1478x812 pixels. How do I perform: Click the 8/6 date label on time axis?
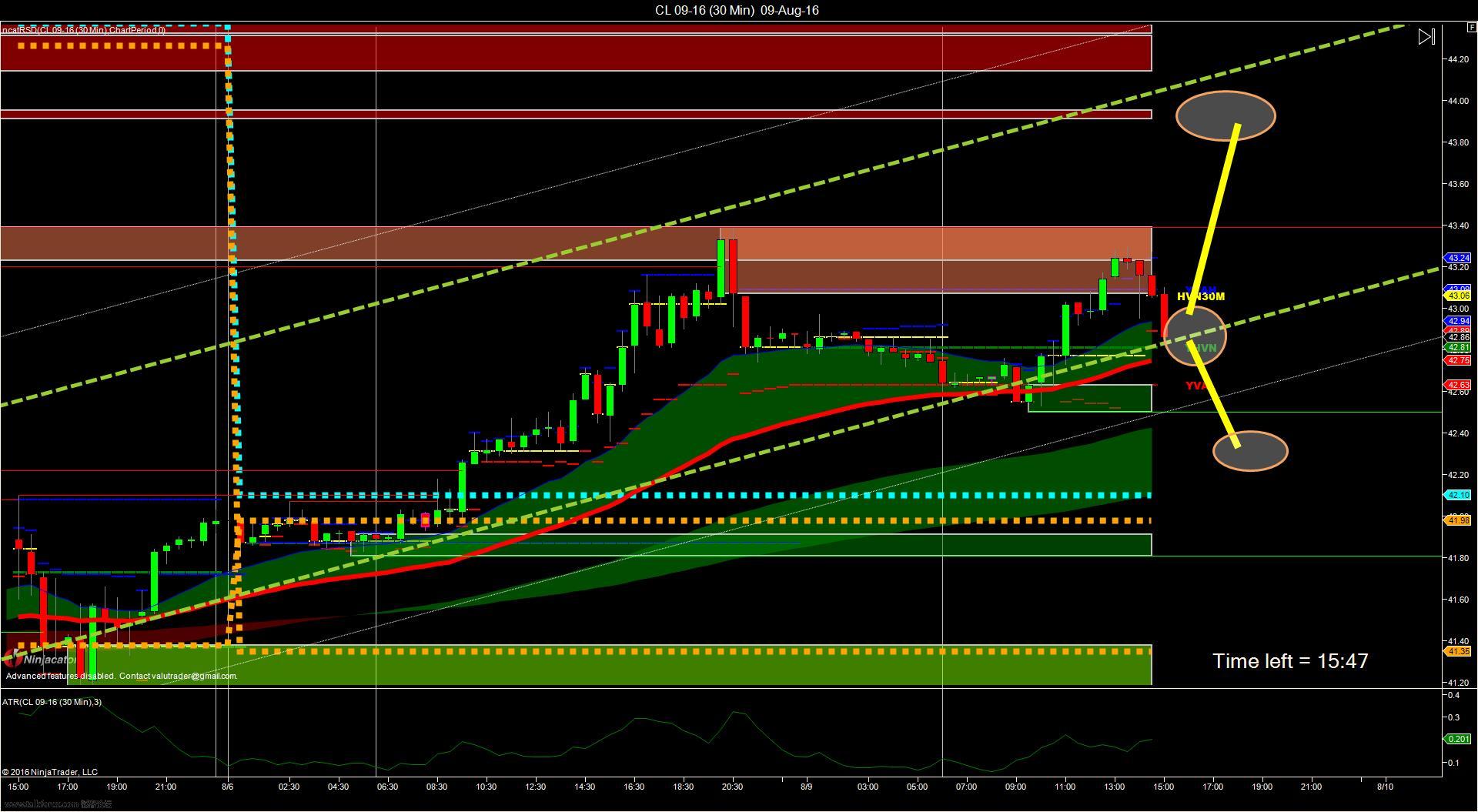click(227, 787)
